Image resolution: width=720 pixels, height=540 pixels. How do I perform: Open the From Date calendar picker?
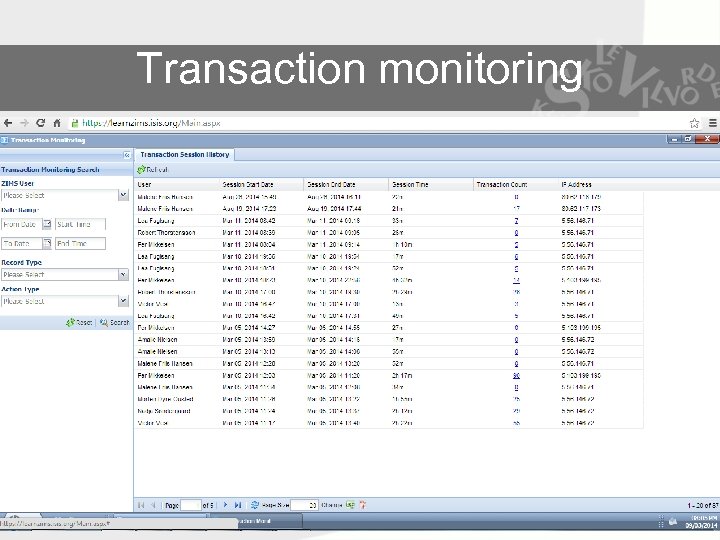(x=47, y=224)
